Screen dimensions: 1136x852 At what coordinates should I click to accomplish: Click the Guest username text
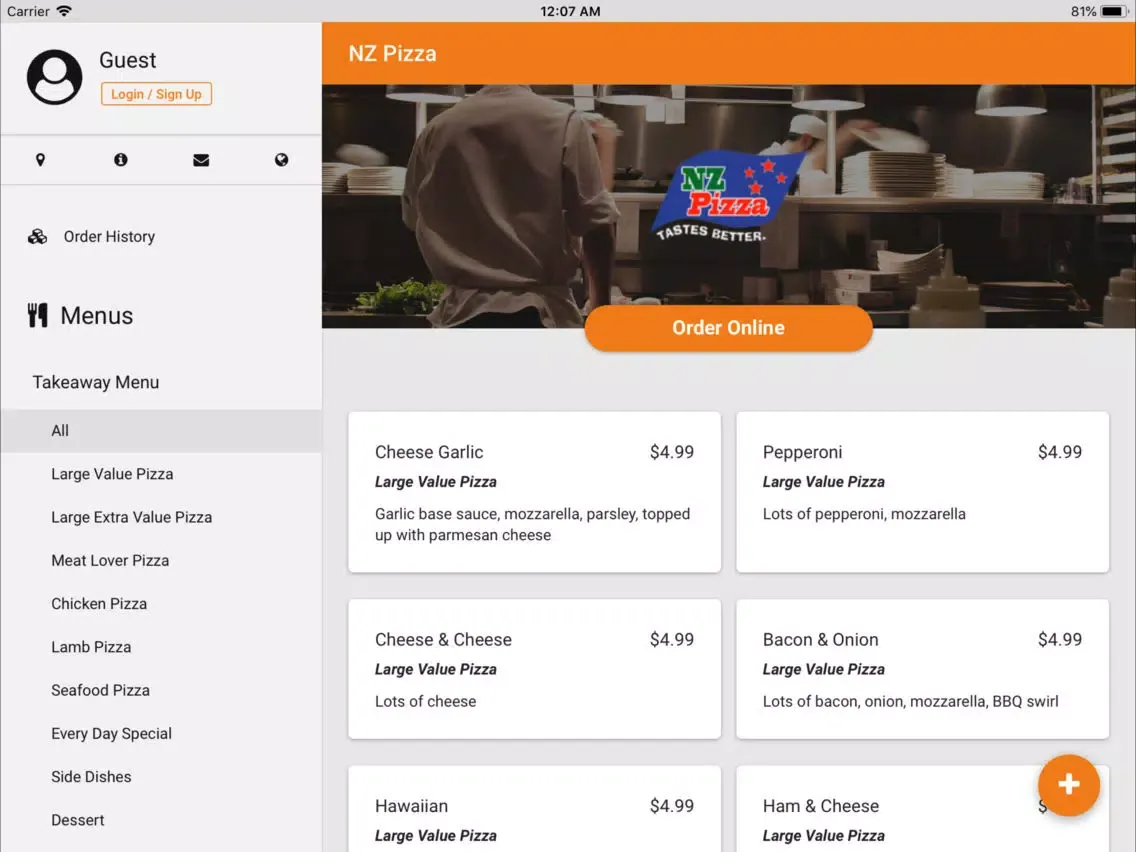pyautogui.click(x=128, y=60)
